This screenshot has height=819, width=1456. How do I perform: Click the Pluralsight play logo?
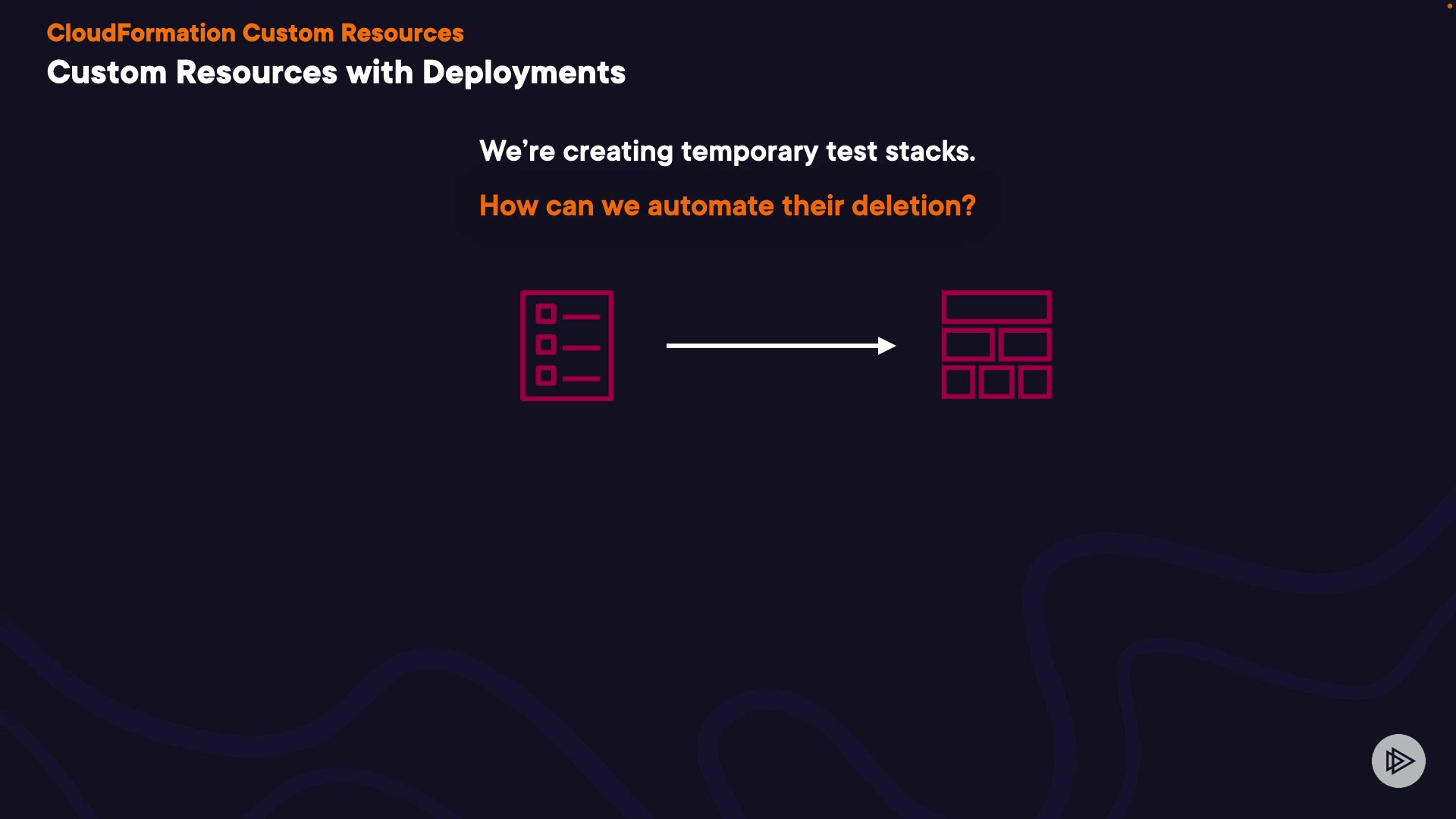(x=1398, y=761)
